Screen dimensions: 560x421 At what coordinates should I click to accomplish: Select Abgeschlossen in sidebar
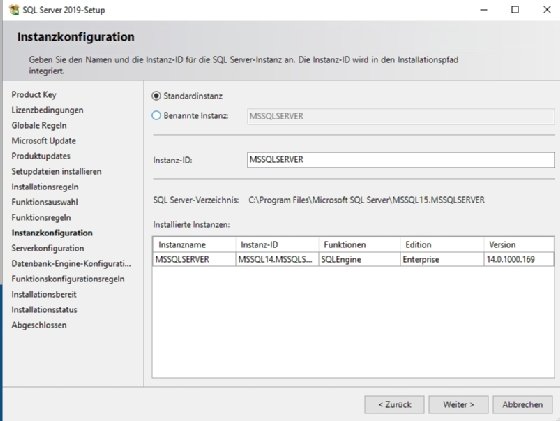pyautogui.click(x=39, y=325)
